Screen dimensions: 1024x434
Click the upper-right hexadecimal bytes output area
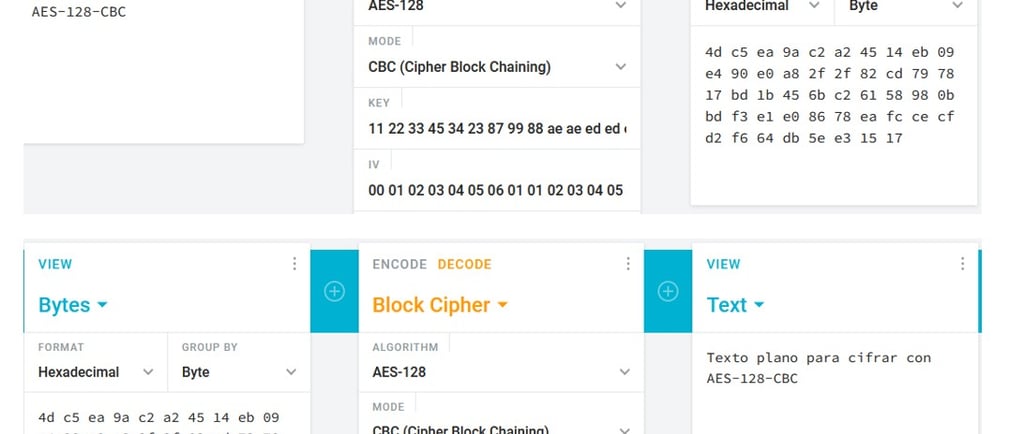[831, 95]
